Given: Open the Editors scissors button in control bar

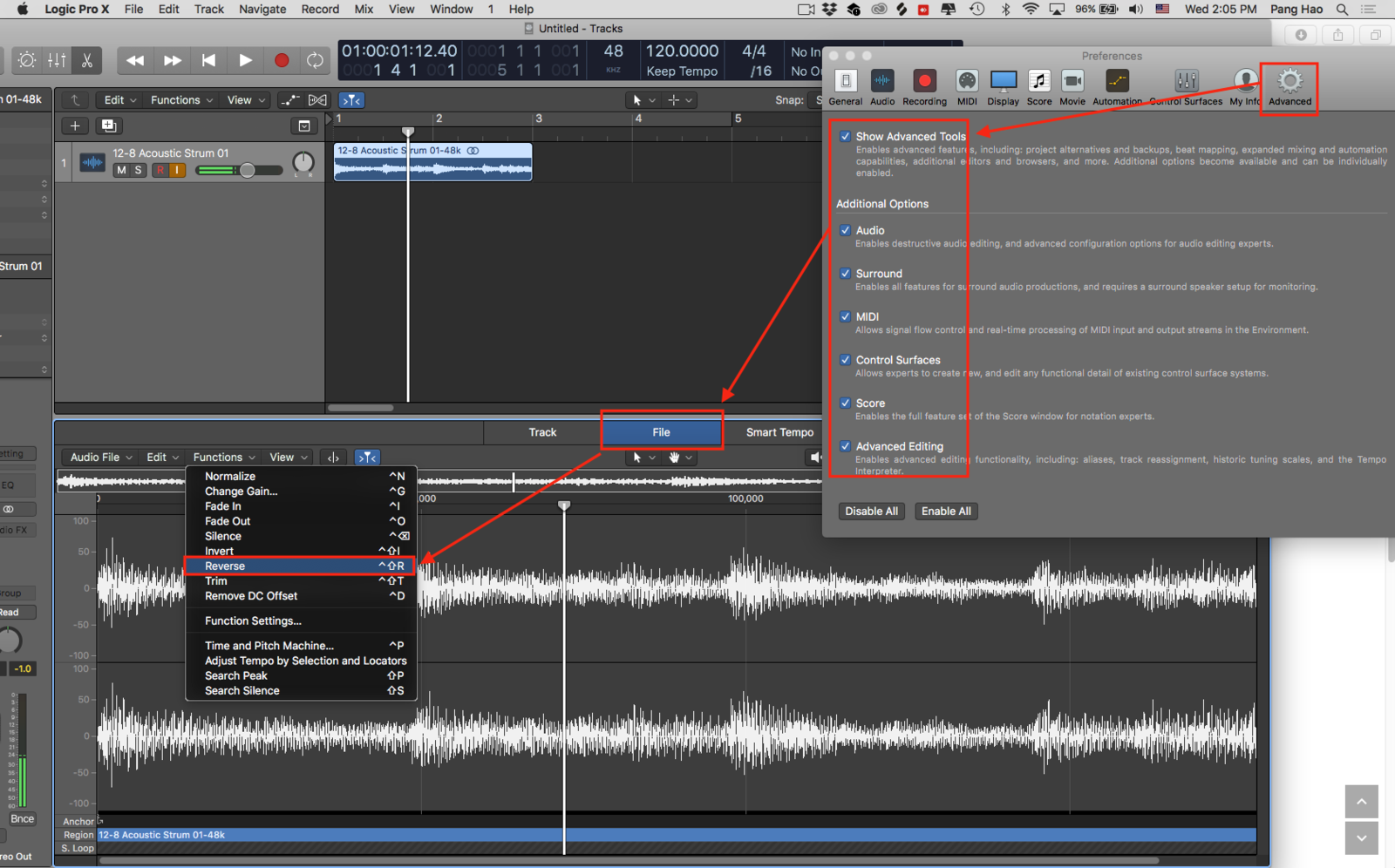Looking at the screenshot, I should 87,60.
